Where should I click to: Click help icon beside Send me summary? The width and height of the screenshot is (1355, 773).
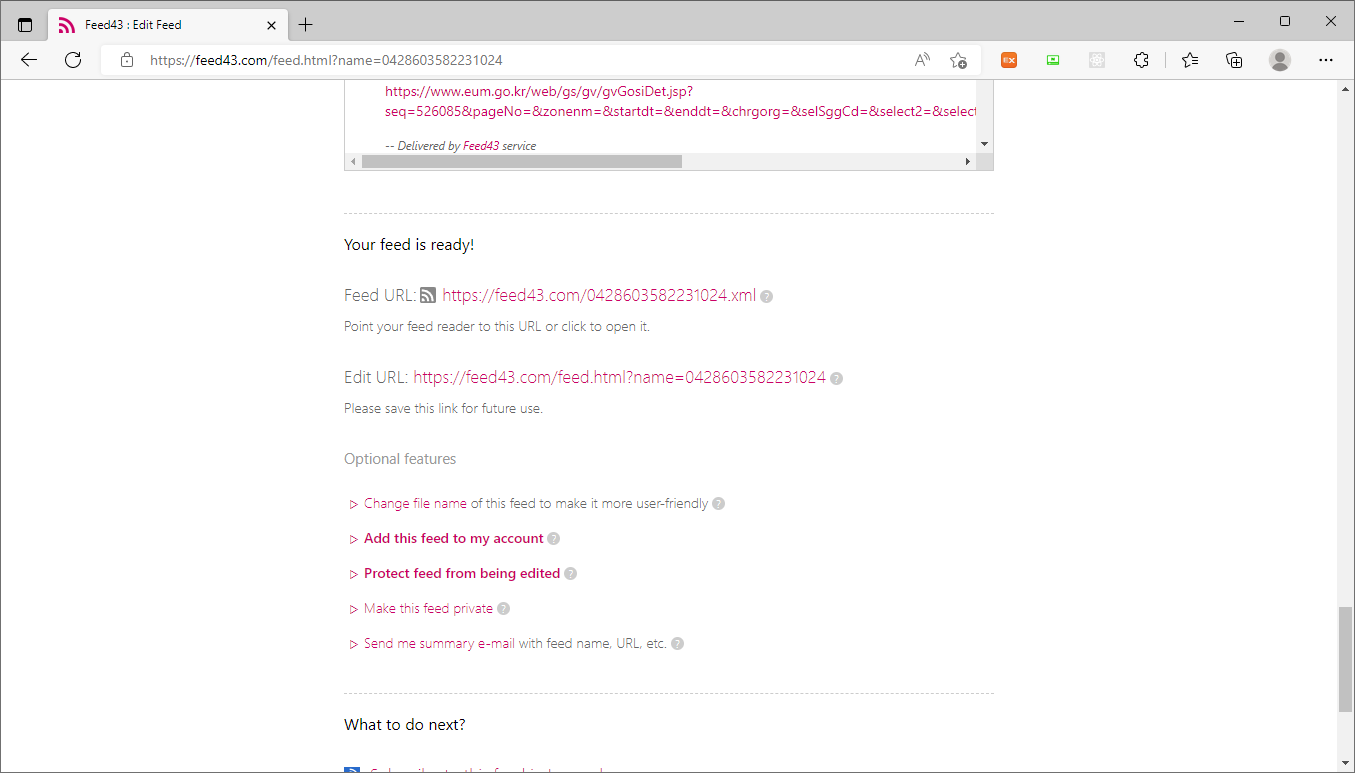tap(677, 644)
